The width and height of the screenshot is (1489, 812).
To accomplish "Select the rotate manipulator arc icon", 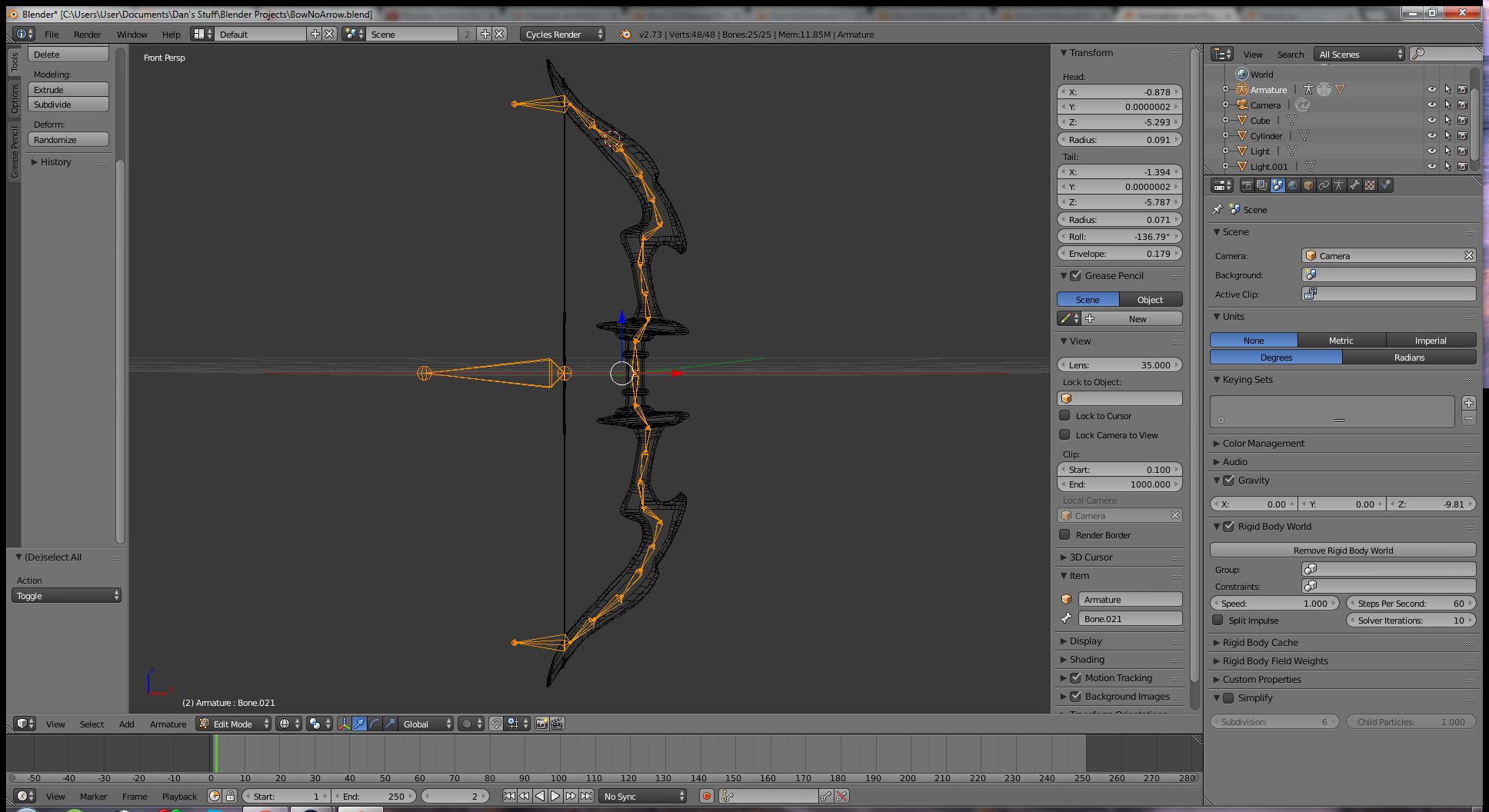I will (x=375, y=724).
